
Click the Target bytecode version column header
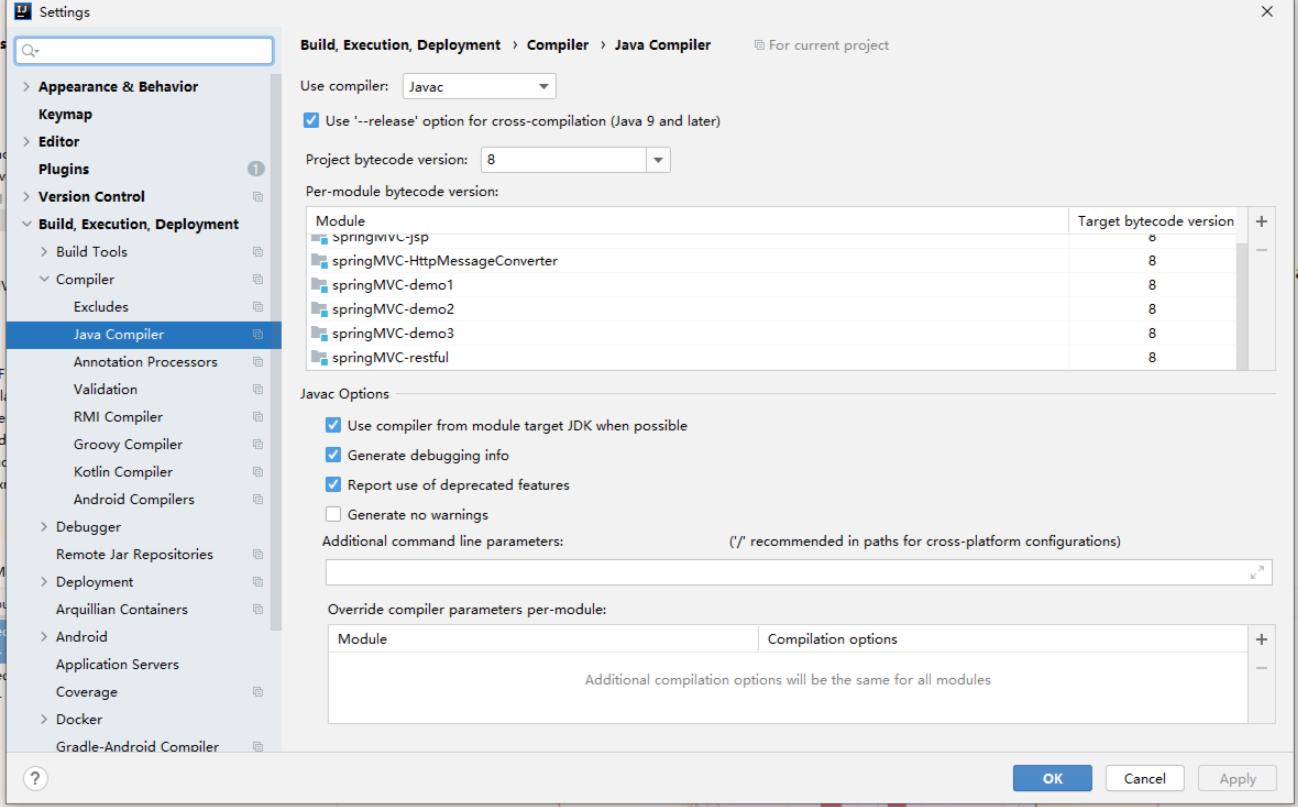pos(1156,221)
